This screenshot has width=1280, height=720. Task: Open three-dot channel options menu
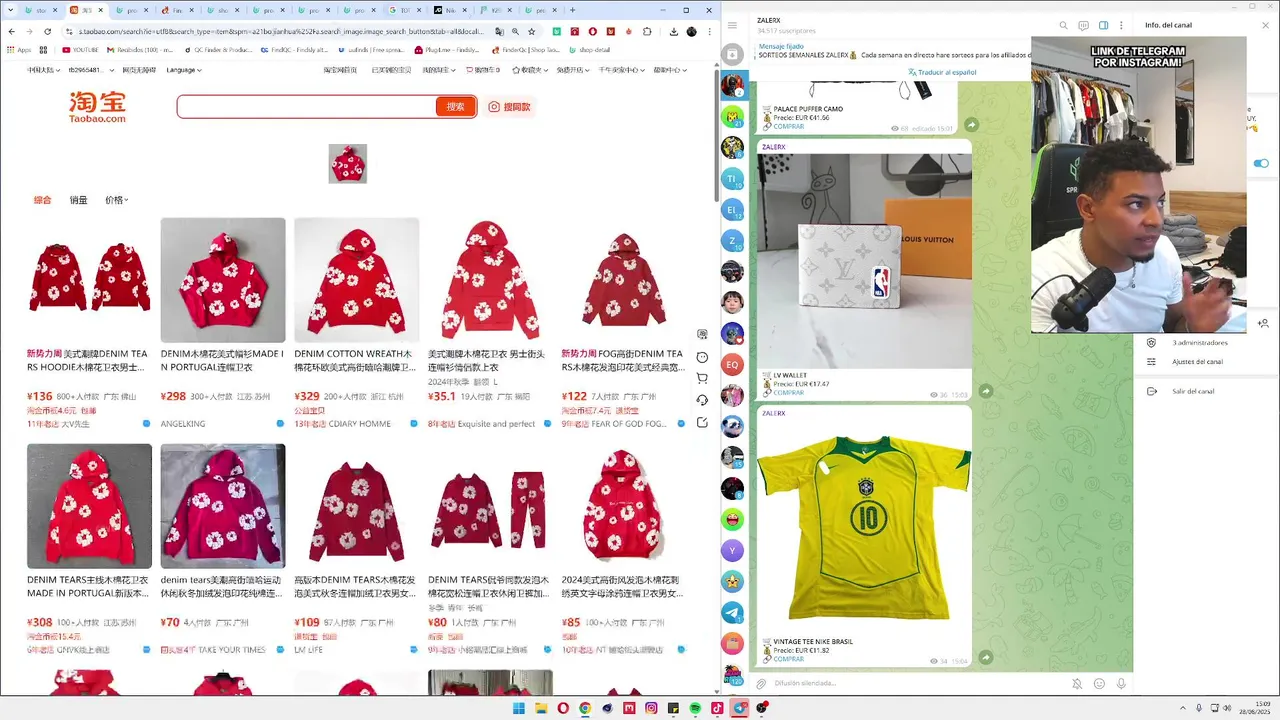point(1121,25)
